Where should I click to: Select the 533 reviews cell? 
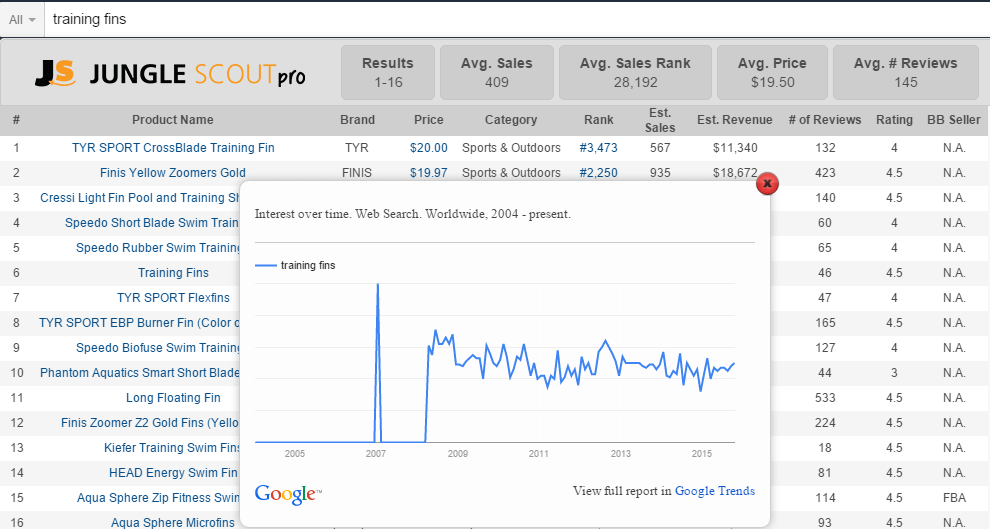[x=825, y=398]
